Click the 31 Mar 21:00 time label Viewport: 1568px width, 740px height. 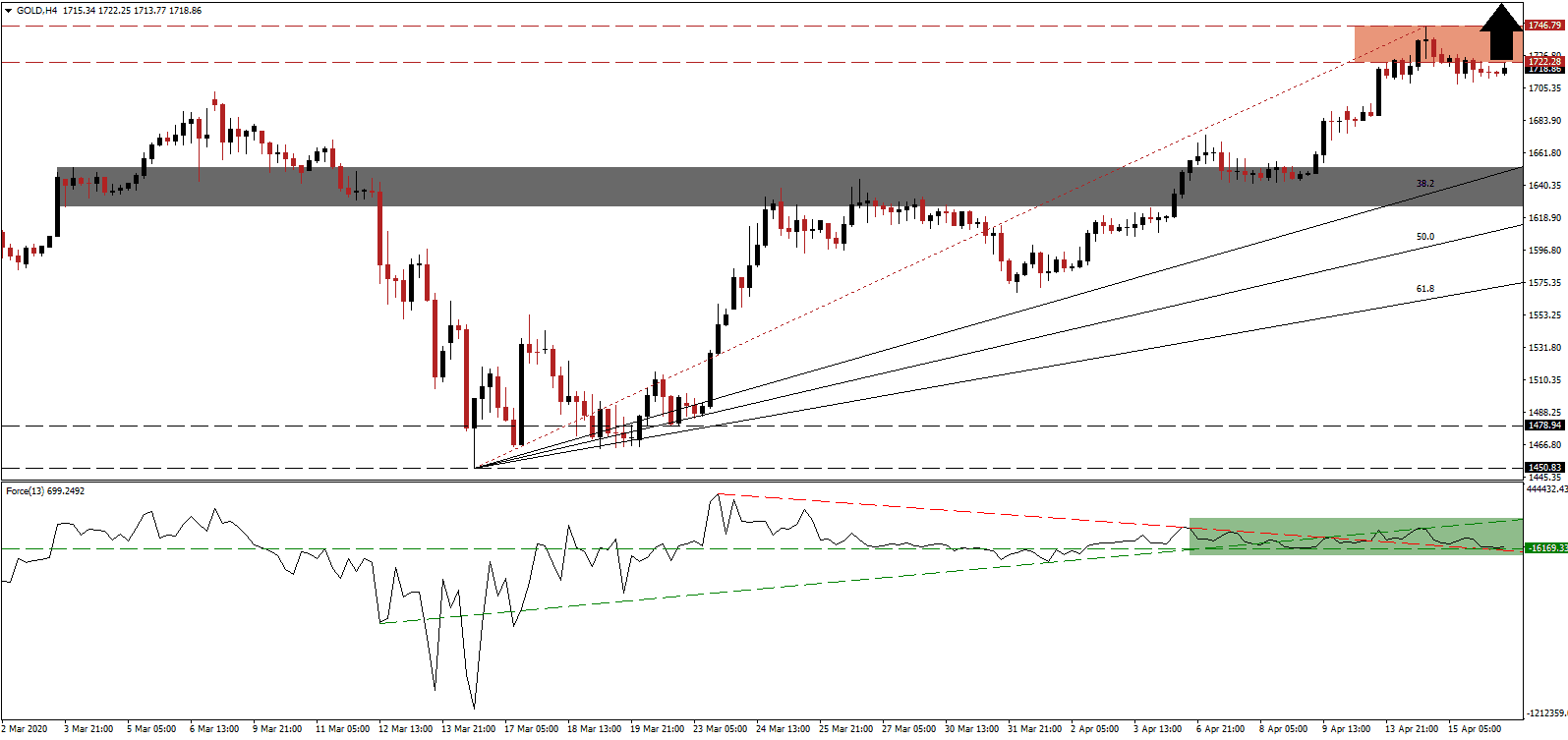(x=1034, y=729)
